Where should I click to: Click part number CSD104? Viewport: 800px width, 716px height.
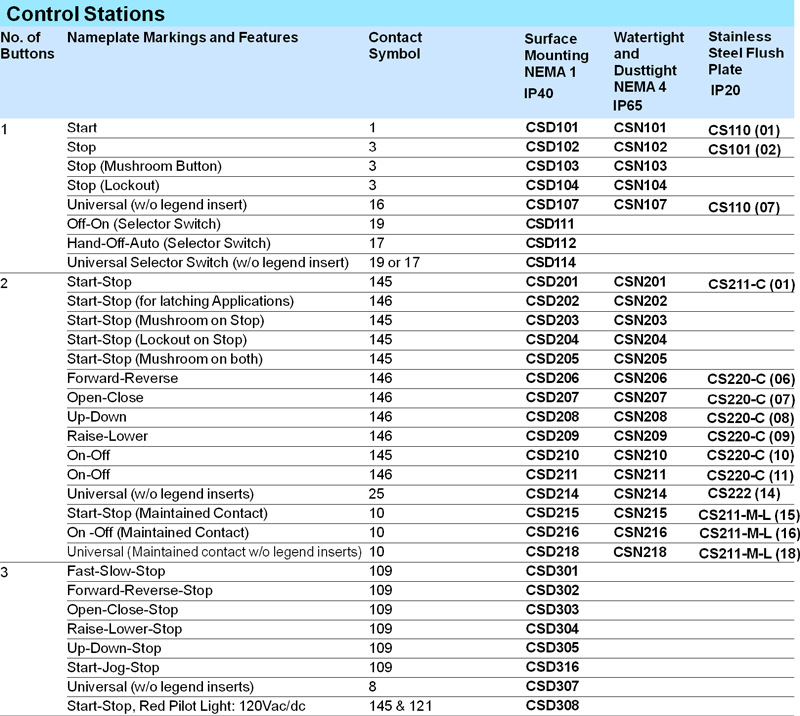[x=552, y=185]
